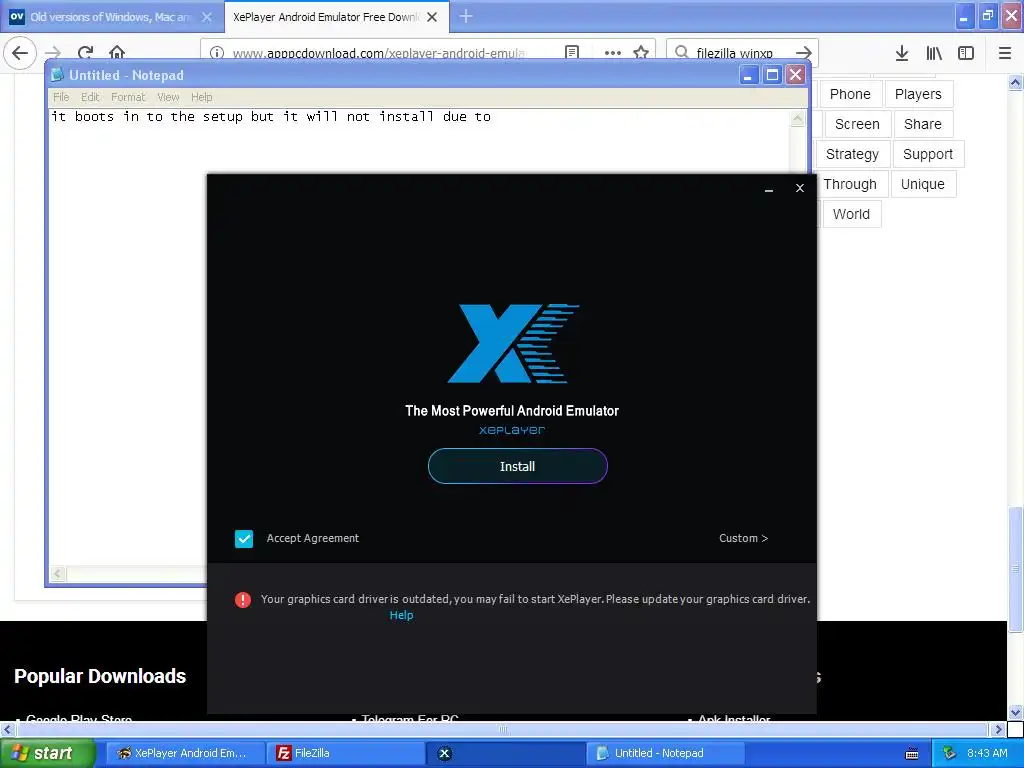Open page actions three-dot menu
The image size is (1024, 768).
coord(613,53)
